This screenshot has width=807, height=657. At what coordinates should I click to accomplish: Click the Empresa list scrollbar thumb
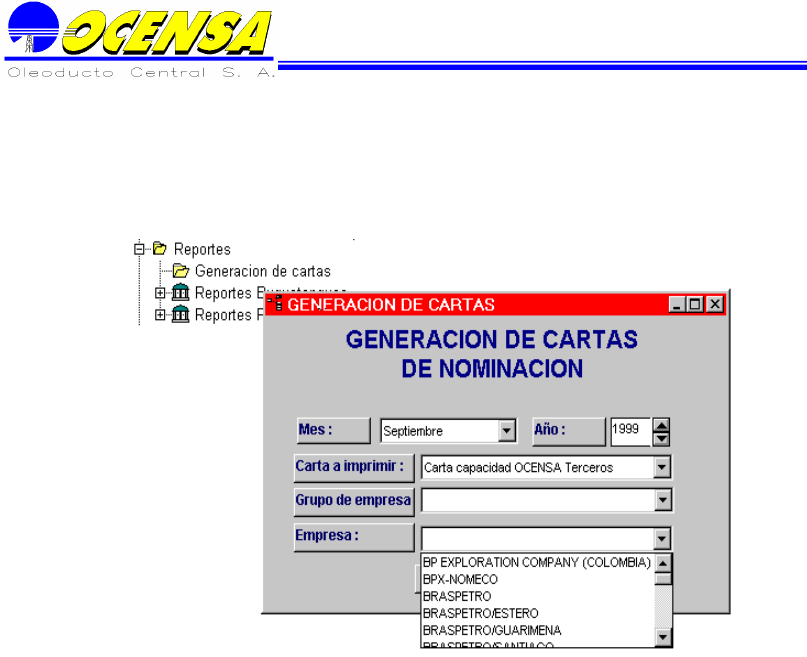coord(663,579)
